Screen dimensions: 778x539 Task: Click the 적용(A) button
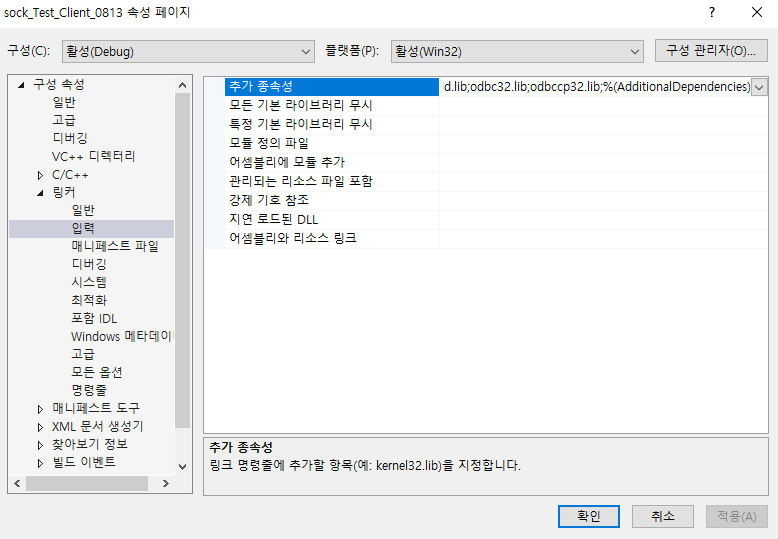[x=737, y=516]
